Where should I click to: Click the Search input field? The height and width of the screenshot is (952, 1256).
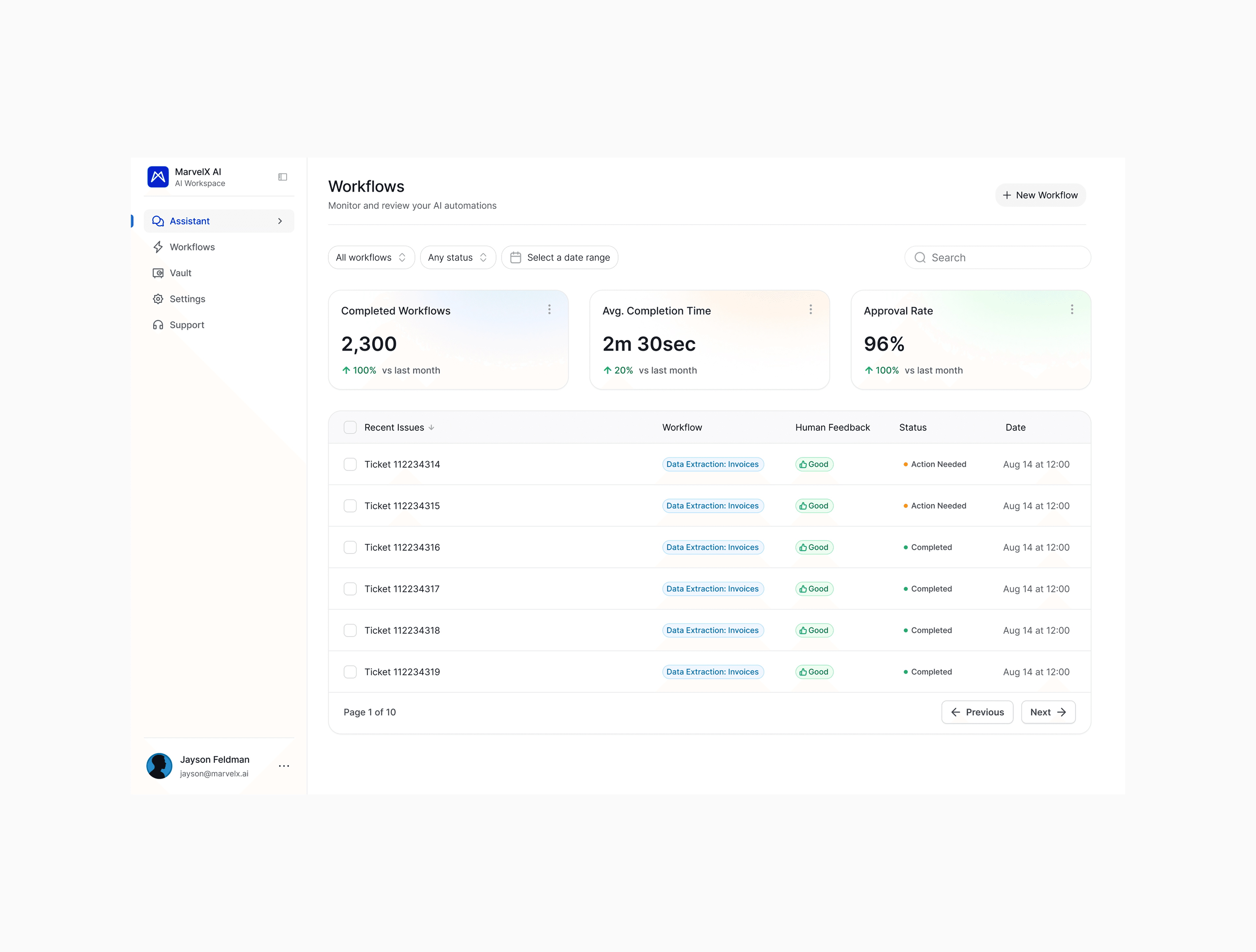(1005, 258)
